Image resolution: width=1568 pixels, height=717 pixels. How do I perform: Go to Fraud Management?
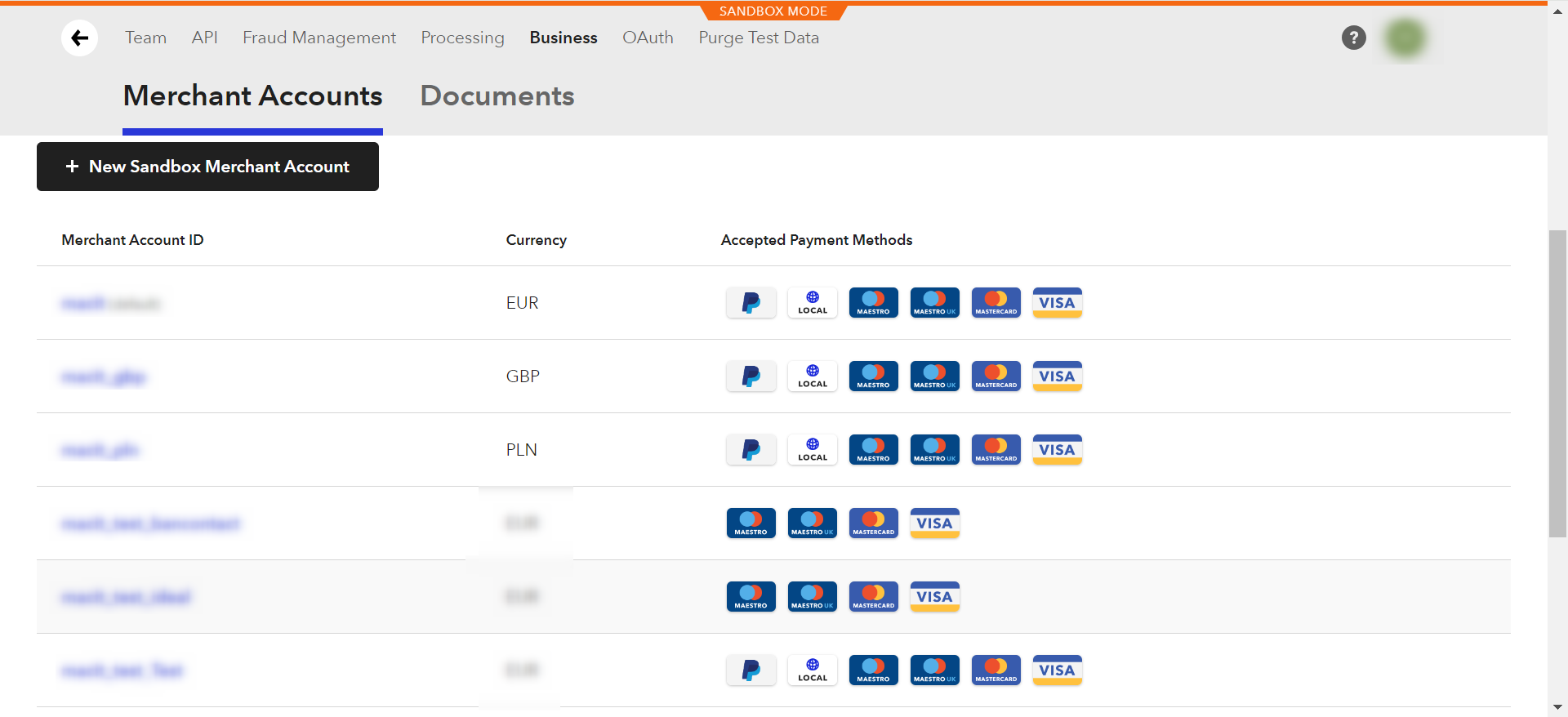click(319, 38)
